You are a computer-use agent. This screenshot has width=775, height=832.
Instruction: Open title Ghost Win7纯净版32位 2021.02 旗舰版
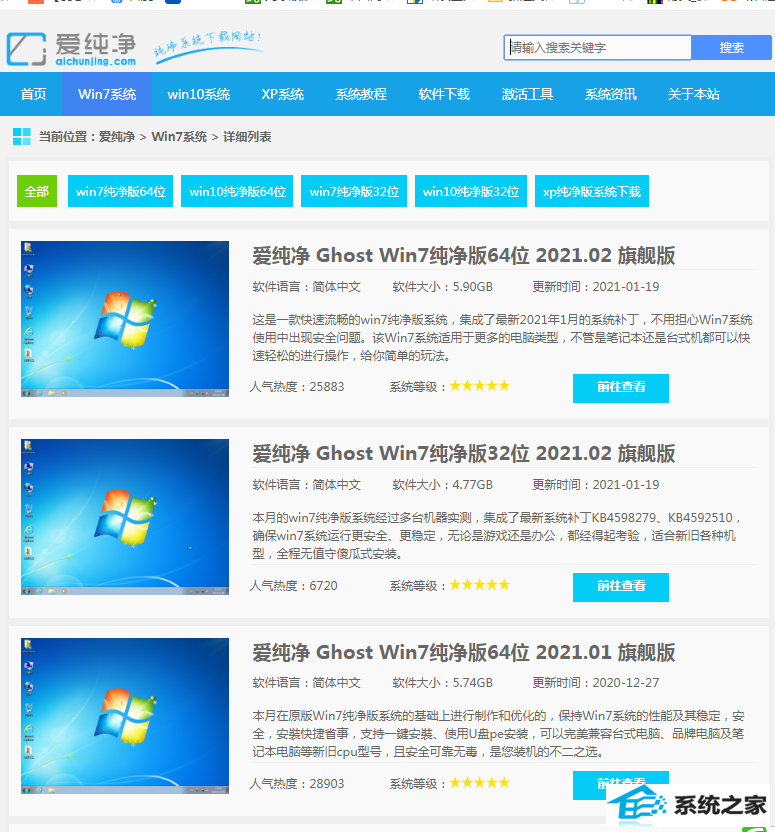click(x=464, y=454)
